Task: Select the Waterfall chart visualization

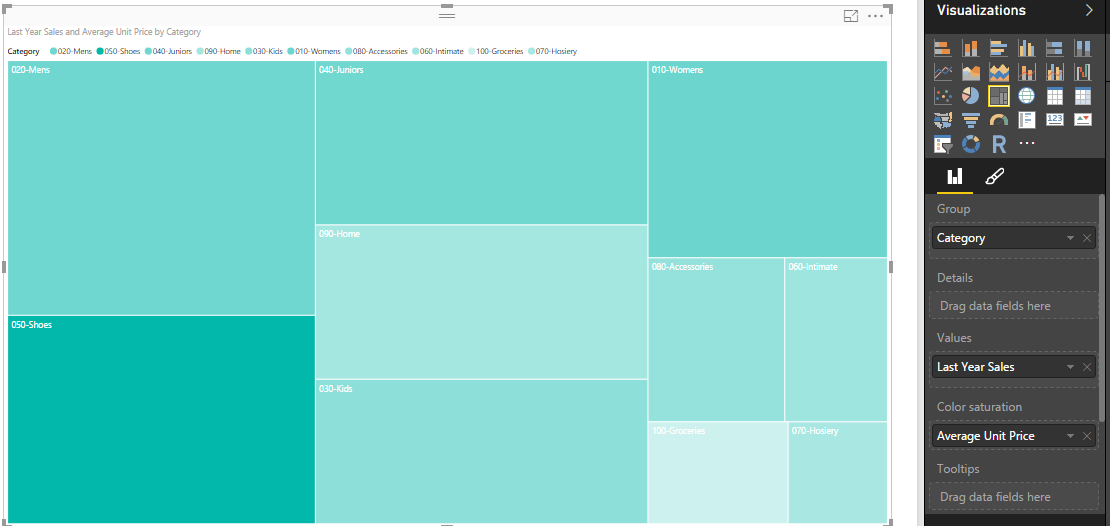Action: click(1083, 72)
